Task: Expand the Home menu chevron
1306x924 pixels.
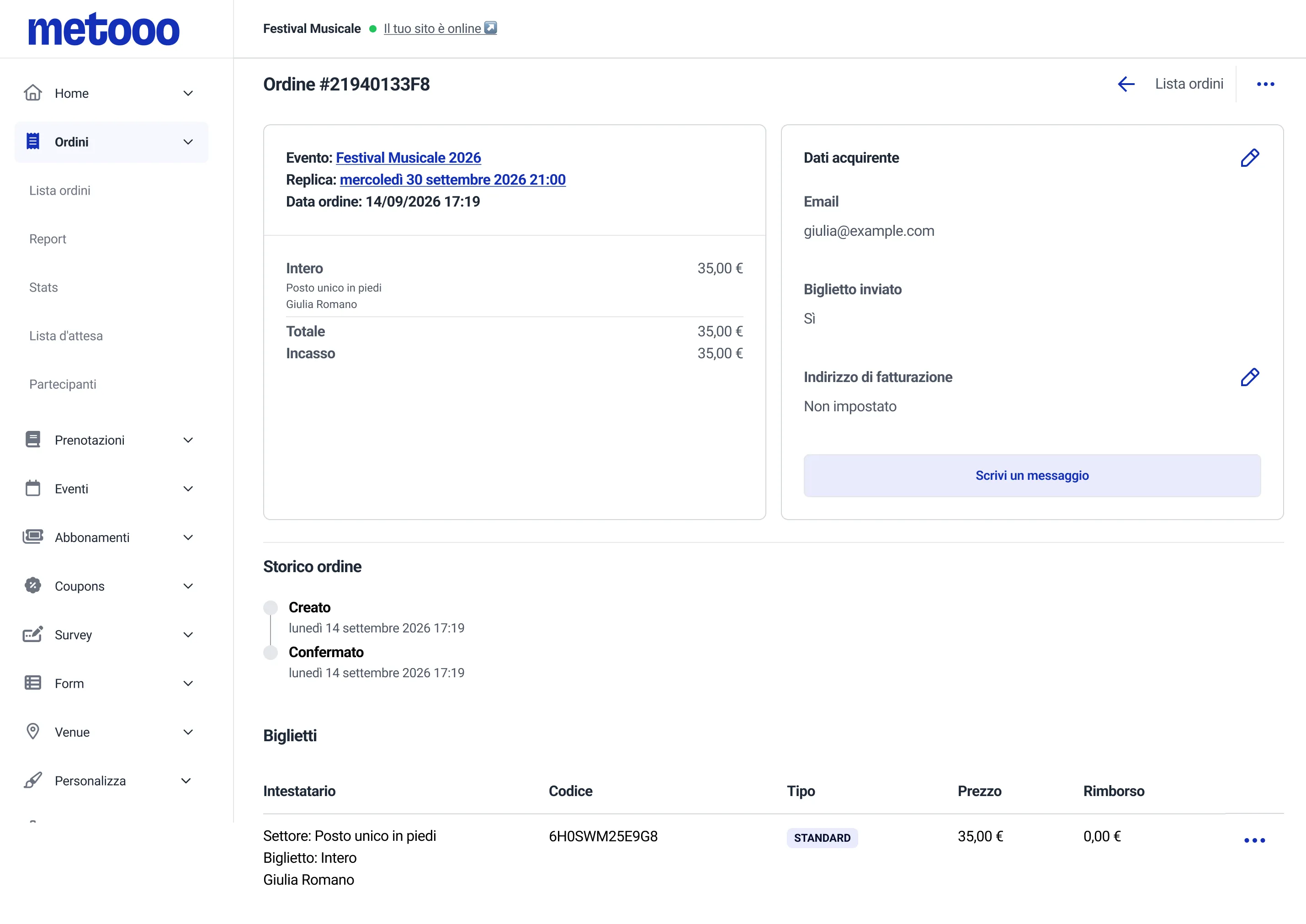Action: (188, 93)
